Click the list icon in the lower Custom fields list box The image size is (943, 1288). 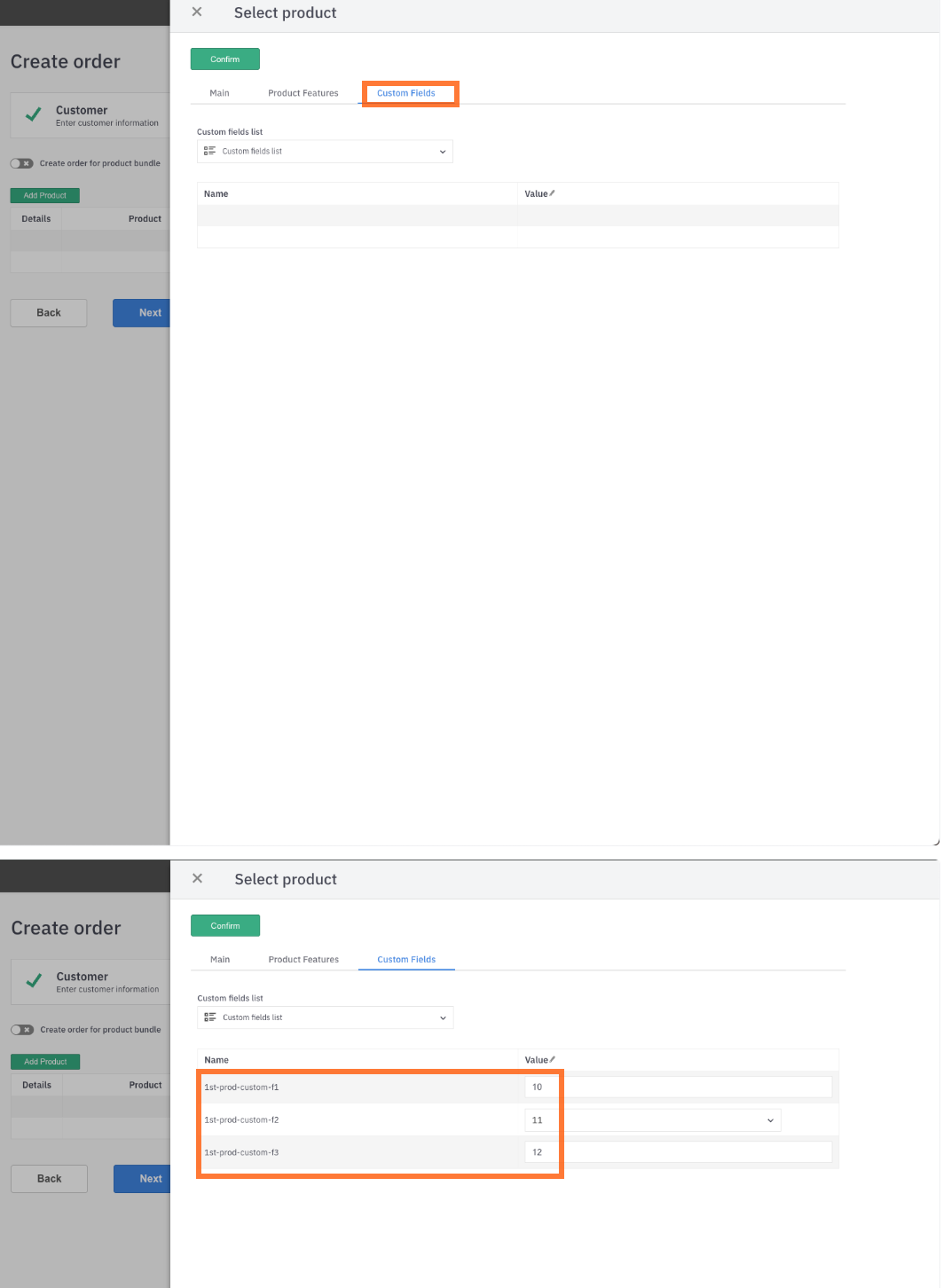click(210, 1017)
